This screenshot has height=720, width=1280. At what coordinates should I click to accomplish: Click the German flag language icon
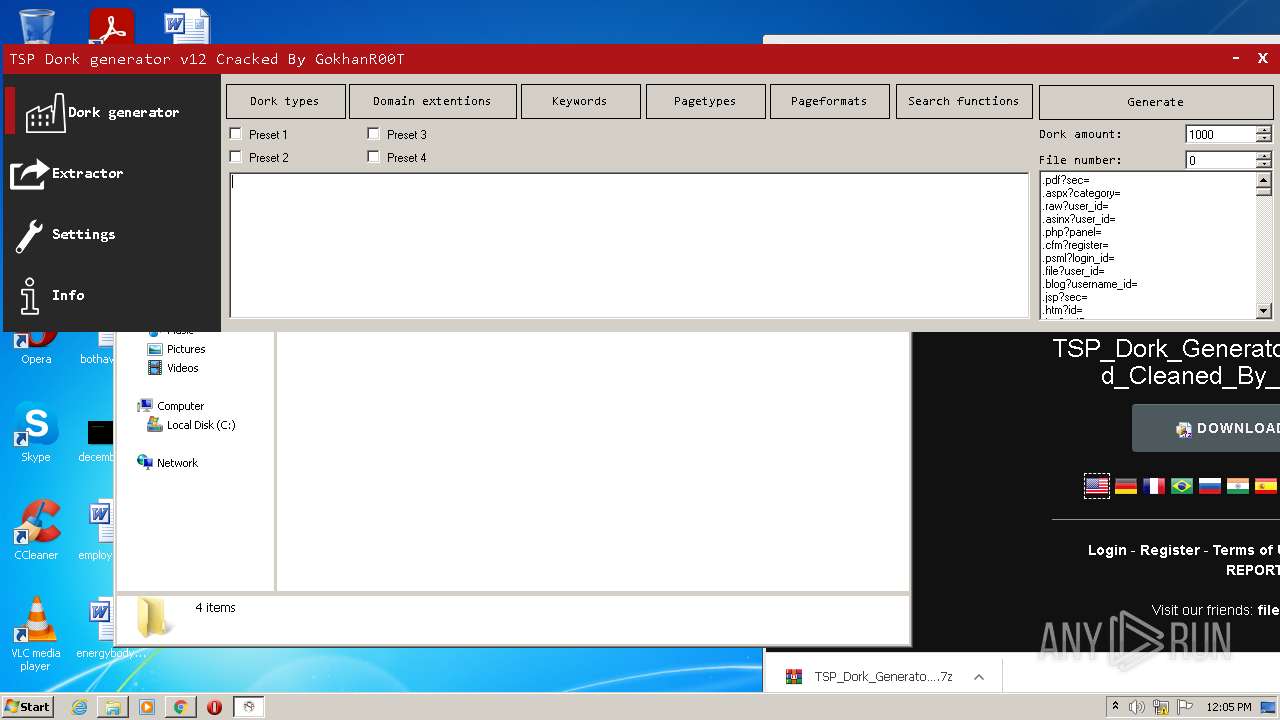click(1126, 486)
